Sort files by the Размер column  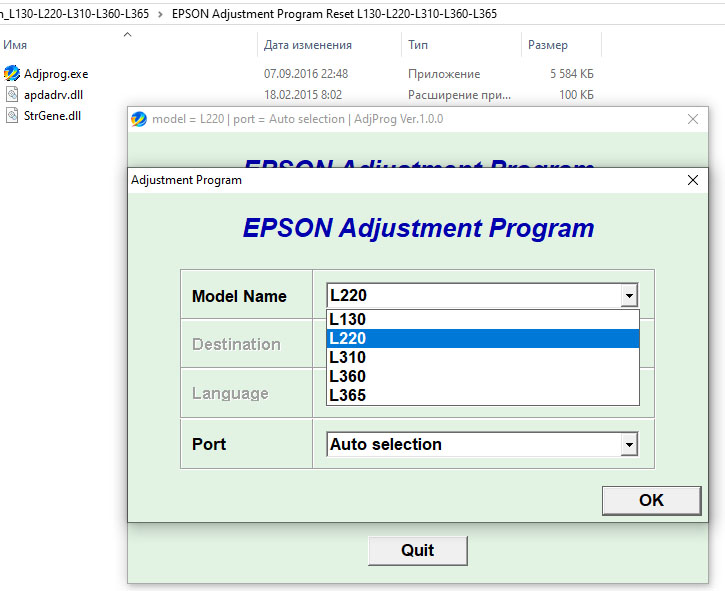pos(547,45)
